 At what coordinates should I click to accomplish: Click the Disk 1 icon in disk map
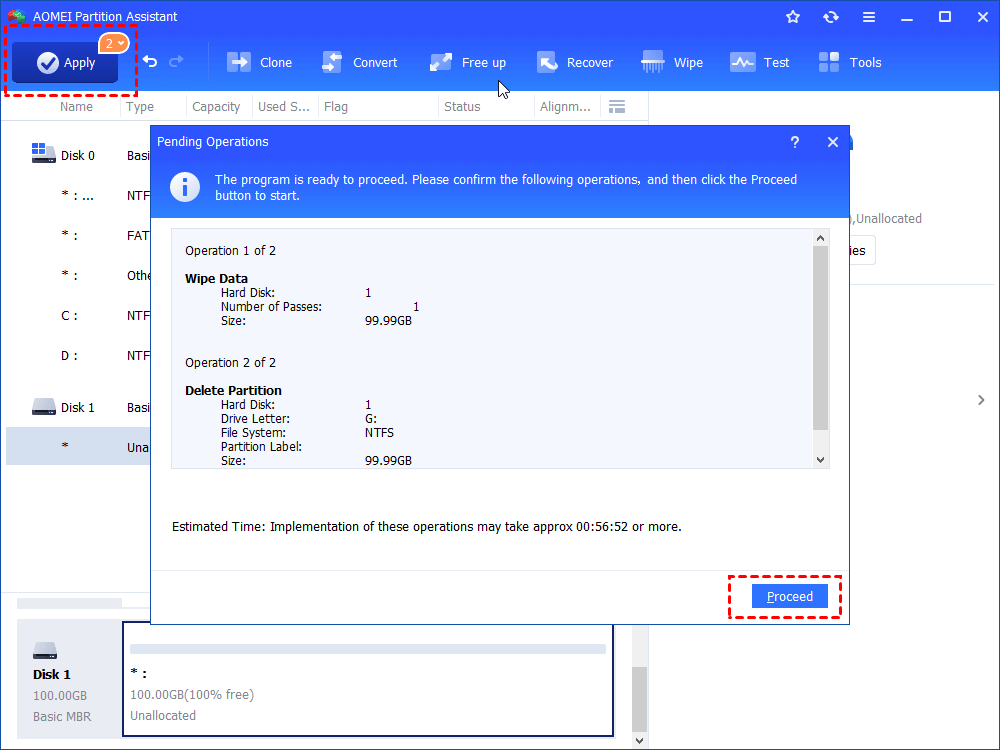point(45,651)
